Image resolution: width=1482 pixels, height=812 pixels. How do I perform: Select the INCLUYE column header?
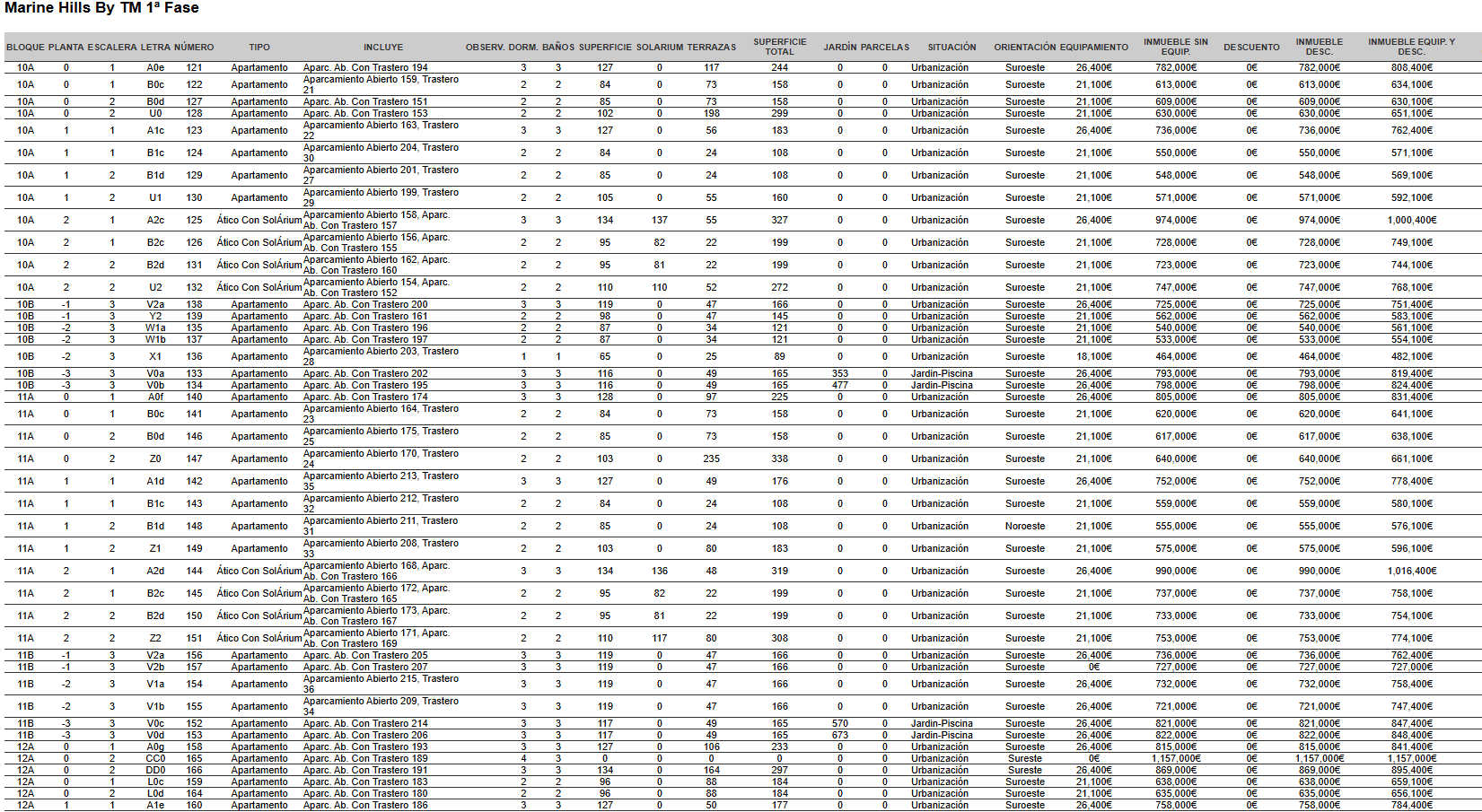click(x=383, y=48)
